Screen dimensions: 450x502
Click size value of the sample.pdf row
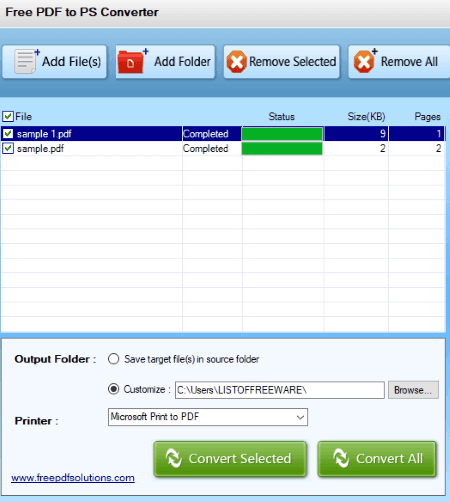383,148
